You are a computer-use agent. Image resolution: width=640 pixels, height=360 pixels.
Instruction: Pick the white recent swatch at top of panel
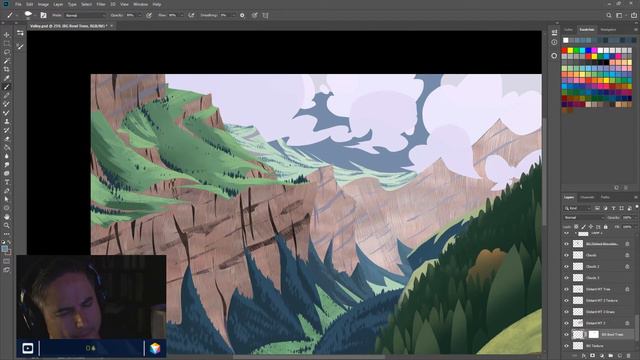565,40
